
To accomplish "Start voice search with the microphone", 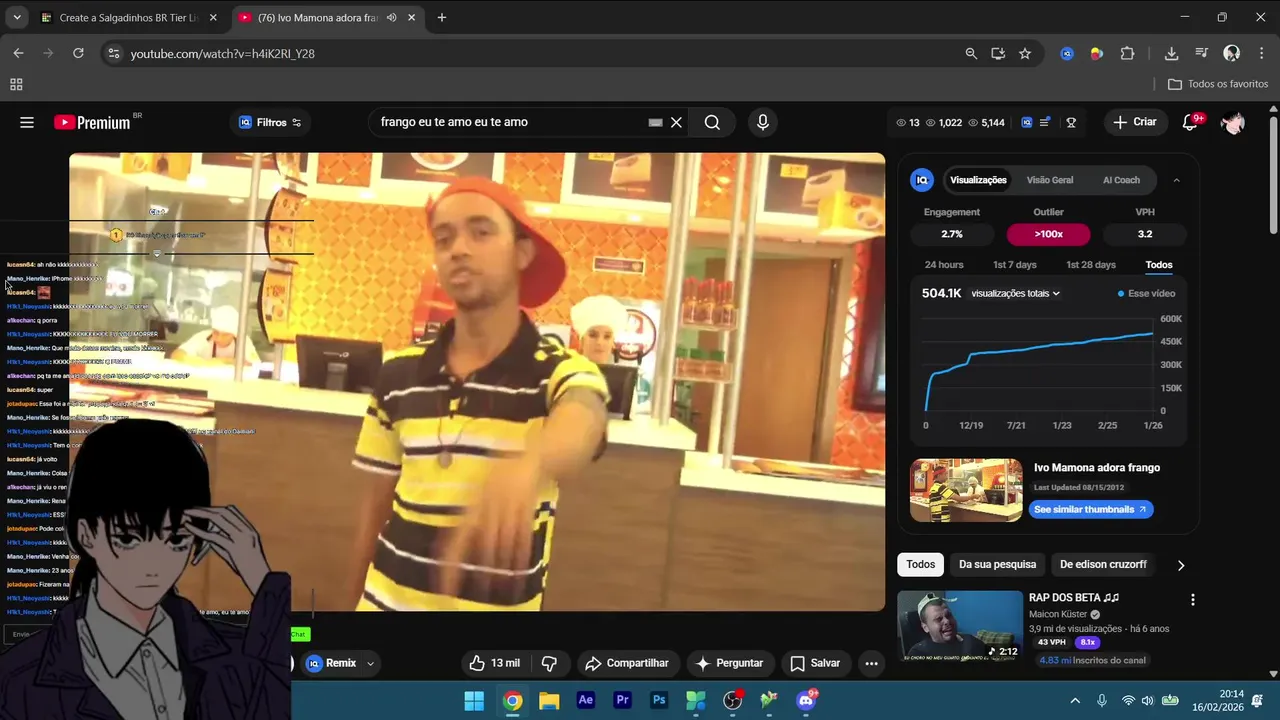I will coord(763,122).
